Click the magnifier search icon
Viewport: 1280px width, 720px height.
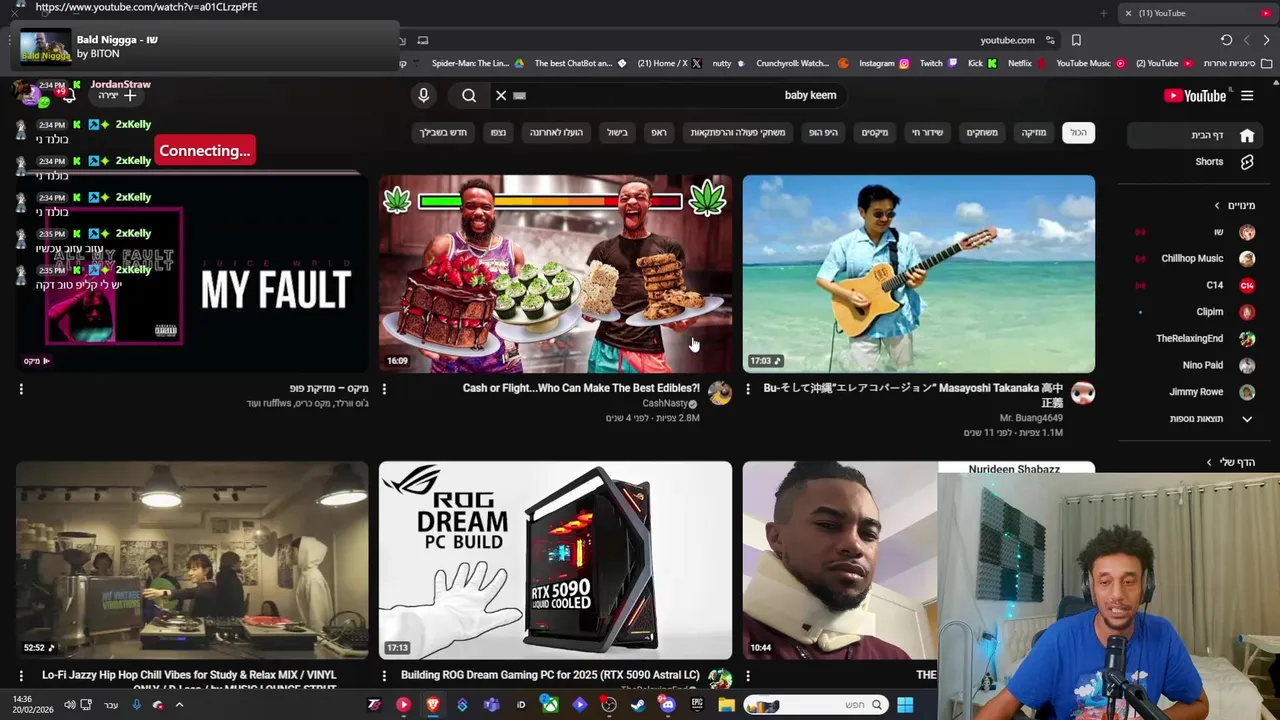469,96
